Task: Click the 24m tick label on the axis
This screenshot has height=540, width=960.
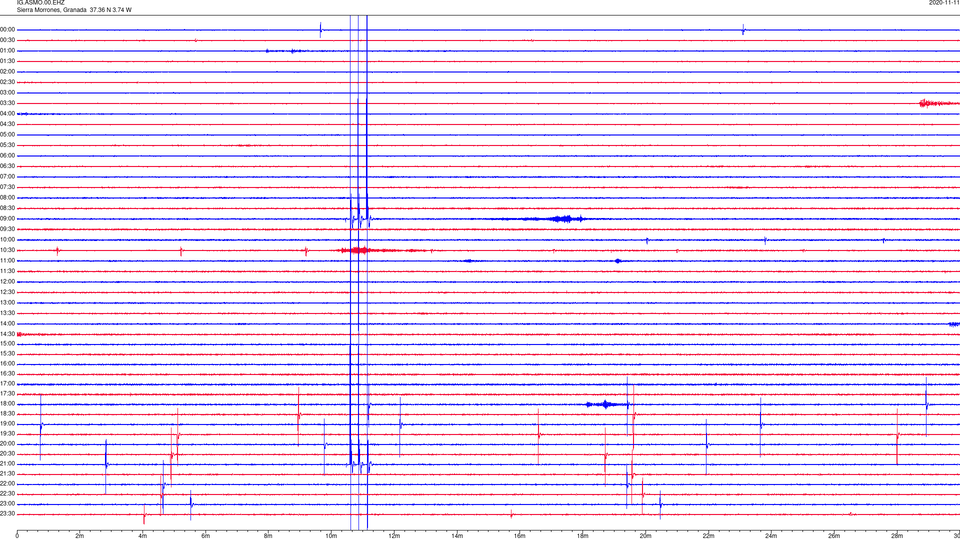Action: [x=771, y=536]
